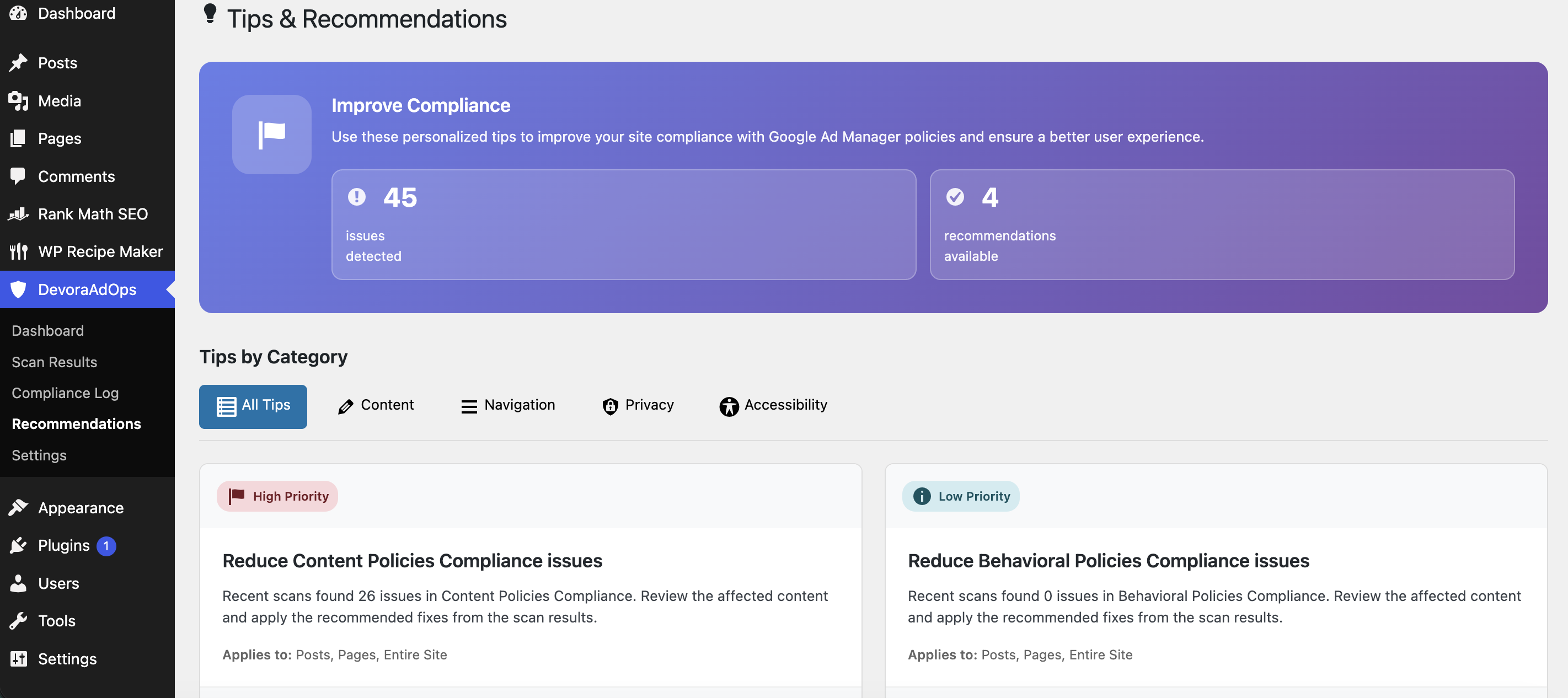Open Media in the admin menu

59,100
